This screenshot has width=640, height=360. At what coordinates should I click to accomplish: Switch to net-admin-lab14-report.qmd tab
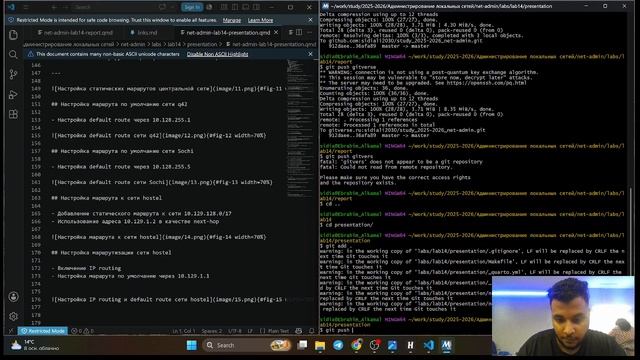(x=75, y=32)
